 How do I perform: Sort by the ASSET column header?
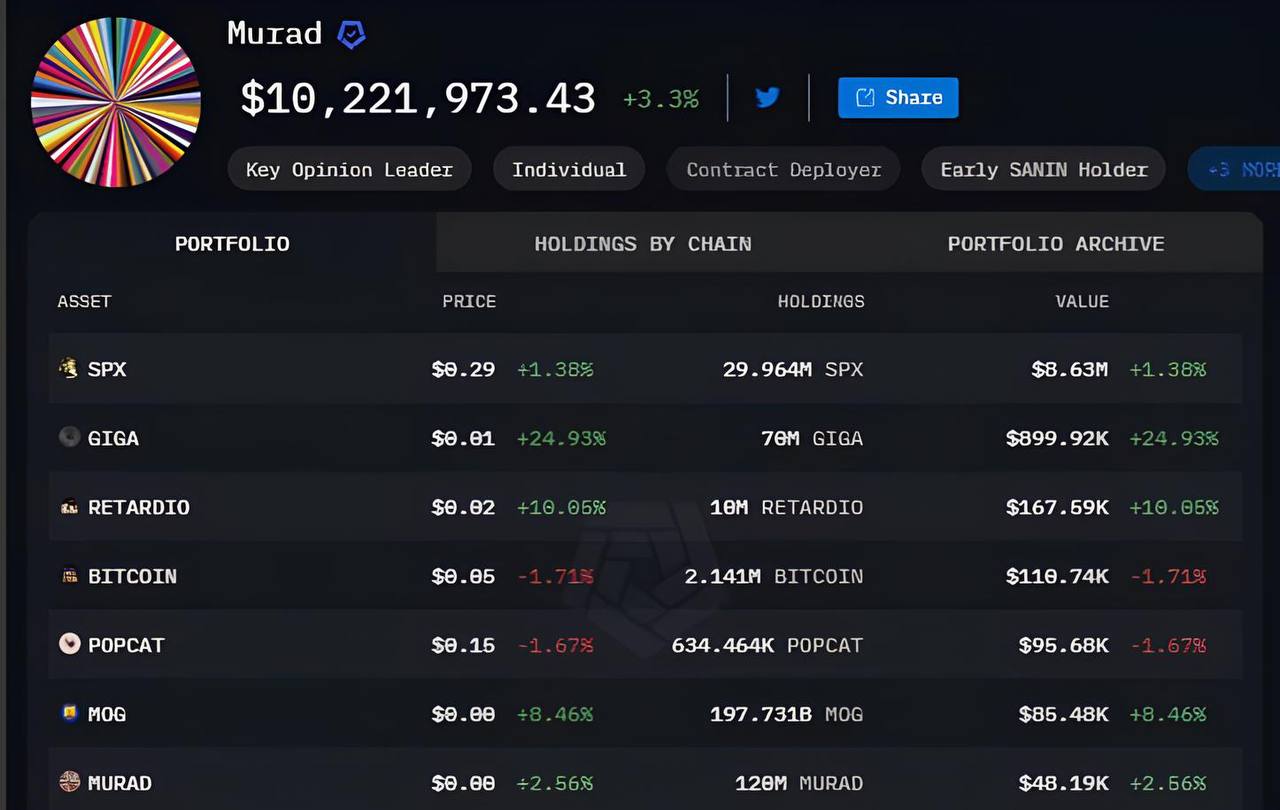pyautogui.click(x=84, y=301)
